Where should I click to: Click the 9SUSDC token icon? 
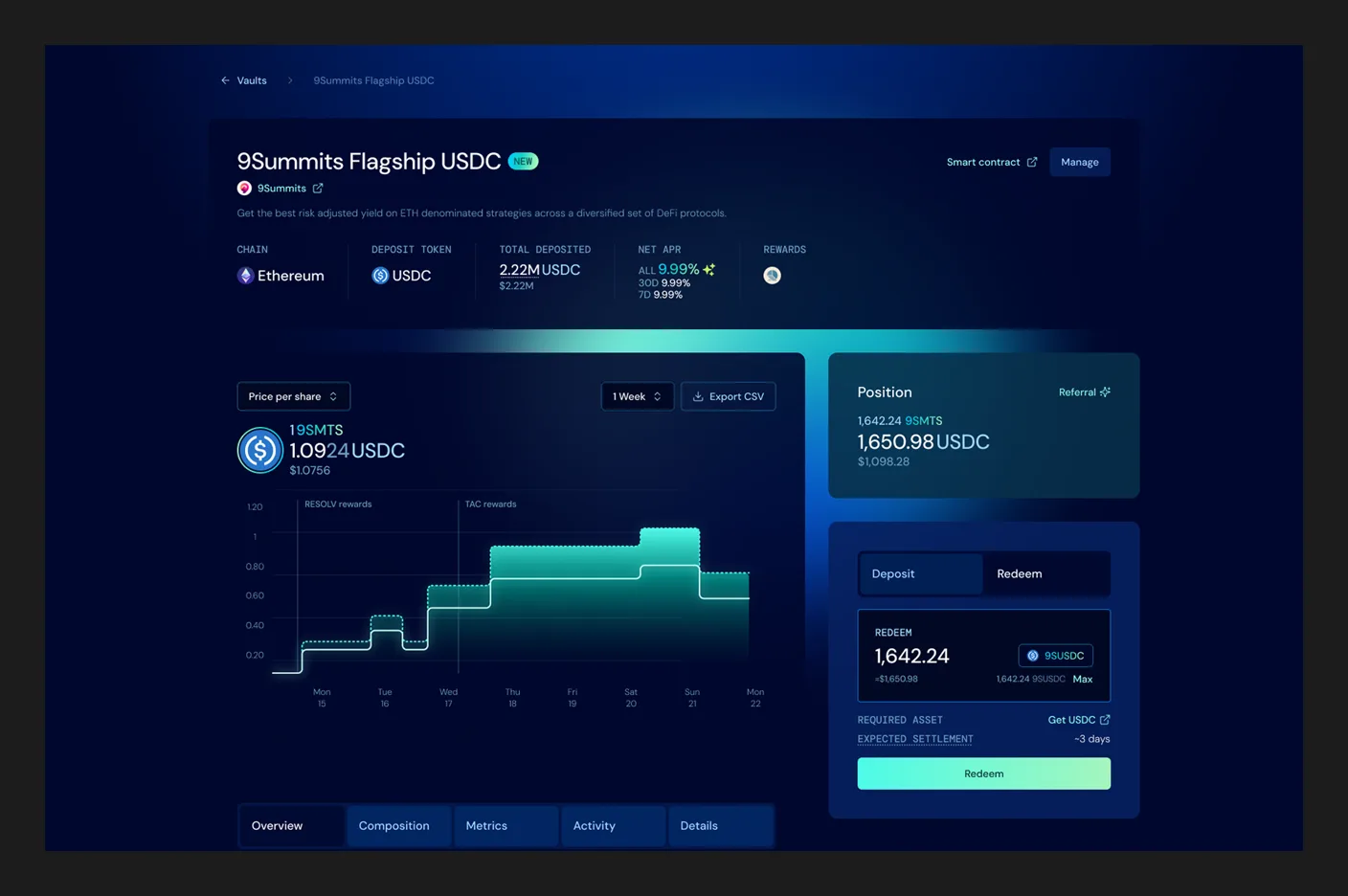[x=1033, y=656]
